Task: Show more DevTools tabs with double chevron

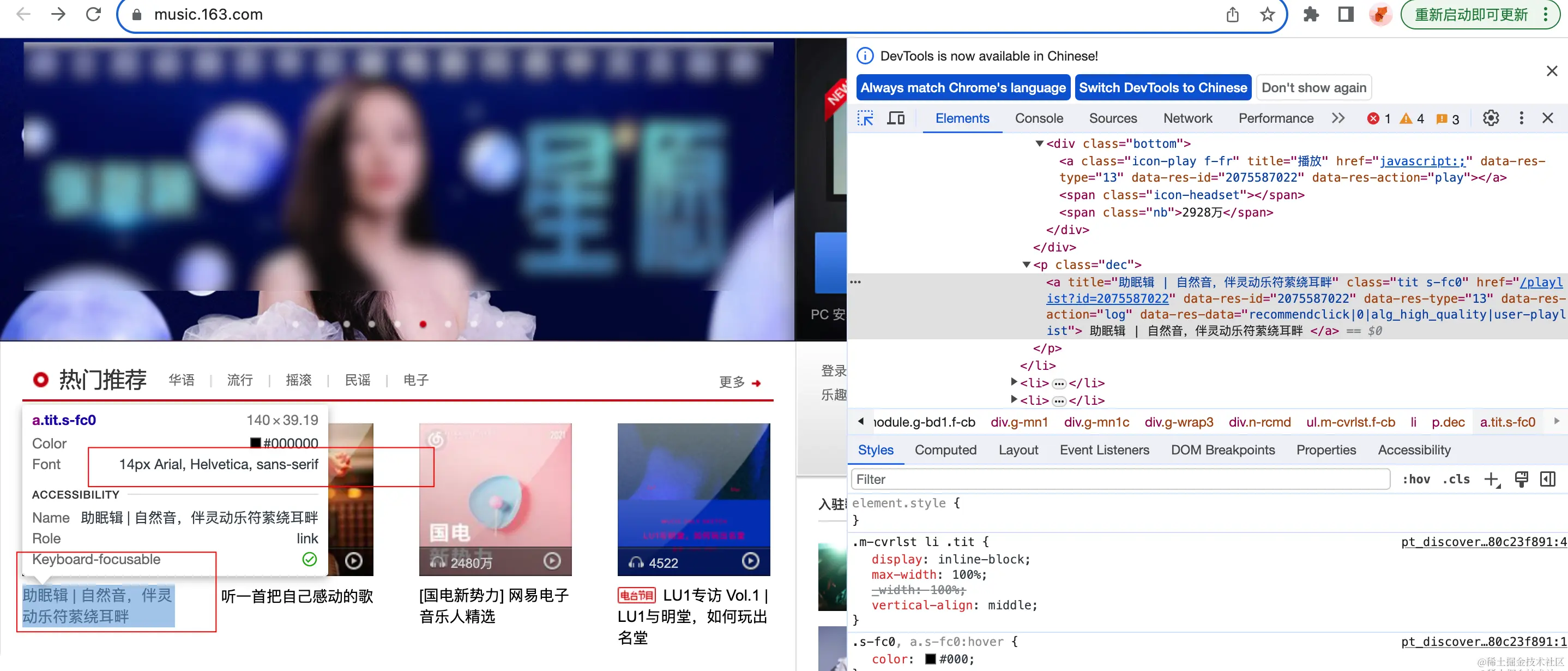Action: point(1338,118)
